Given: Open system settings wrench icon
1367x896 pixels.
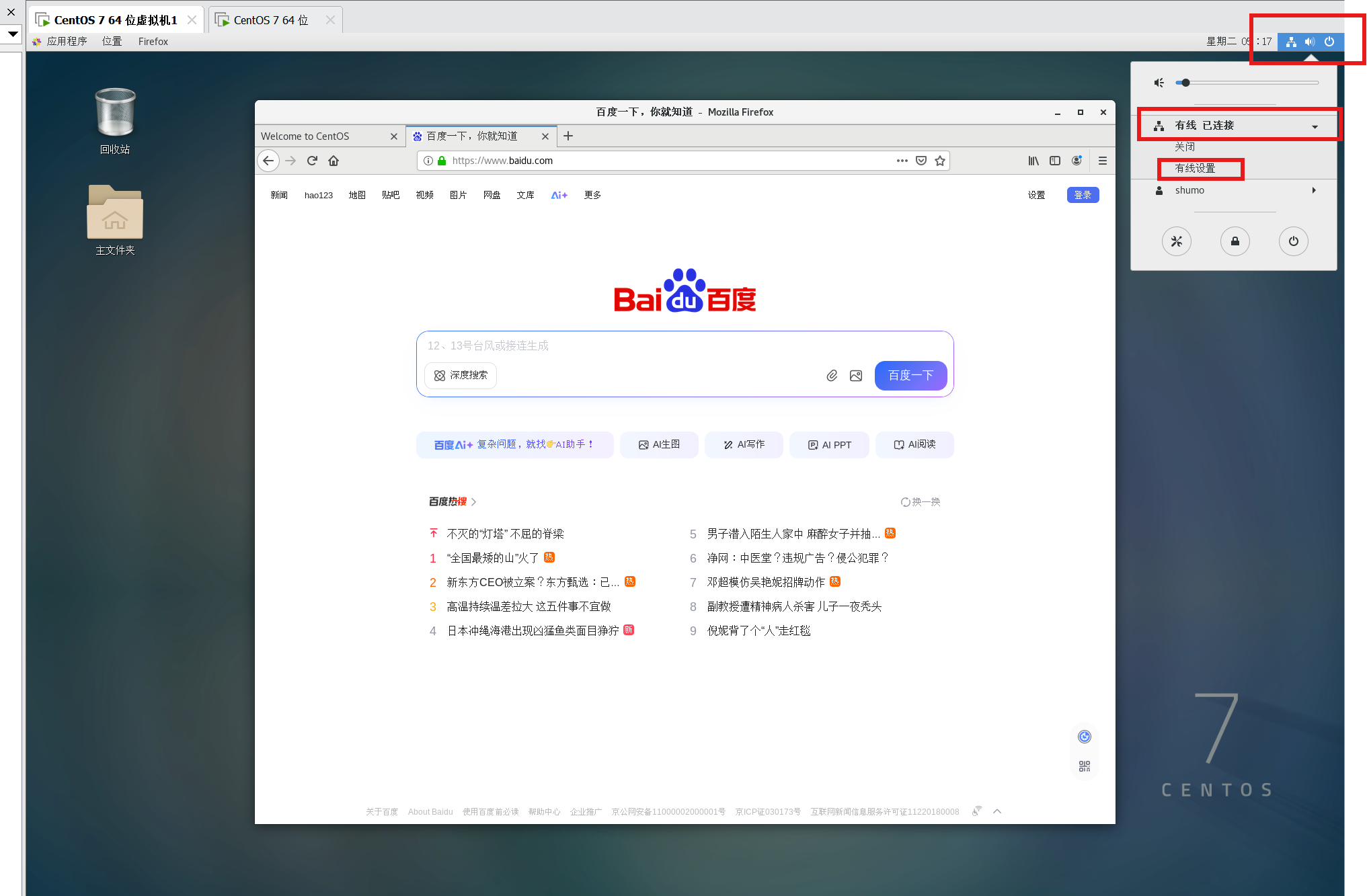Looking at the screenshot, I should coord(1177,241).
